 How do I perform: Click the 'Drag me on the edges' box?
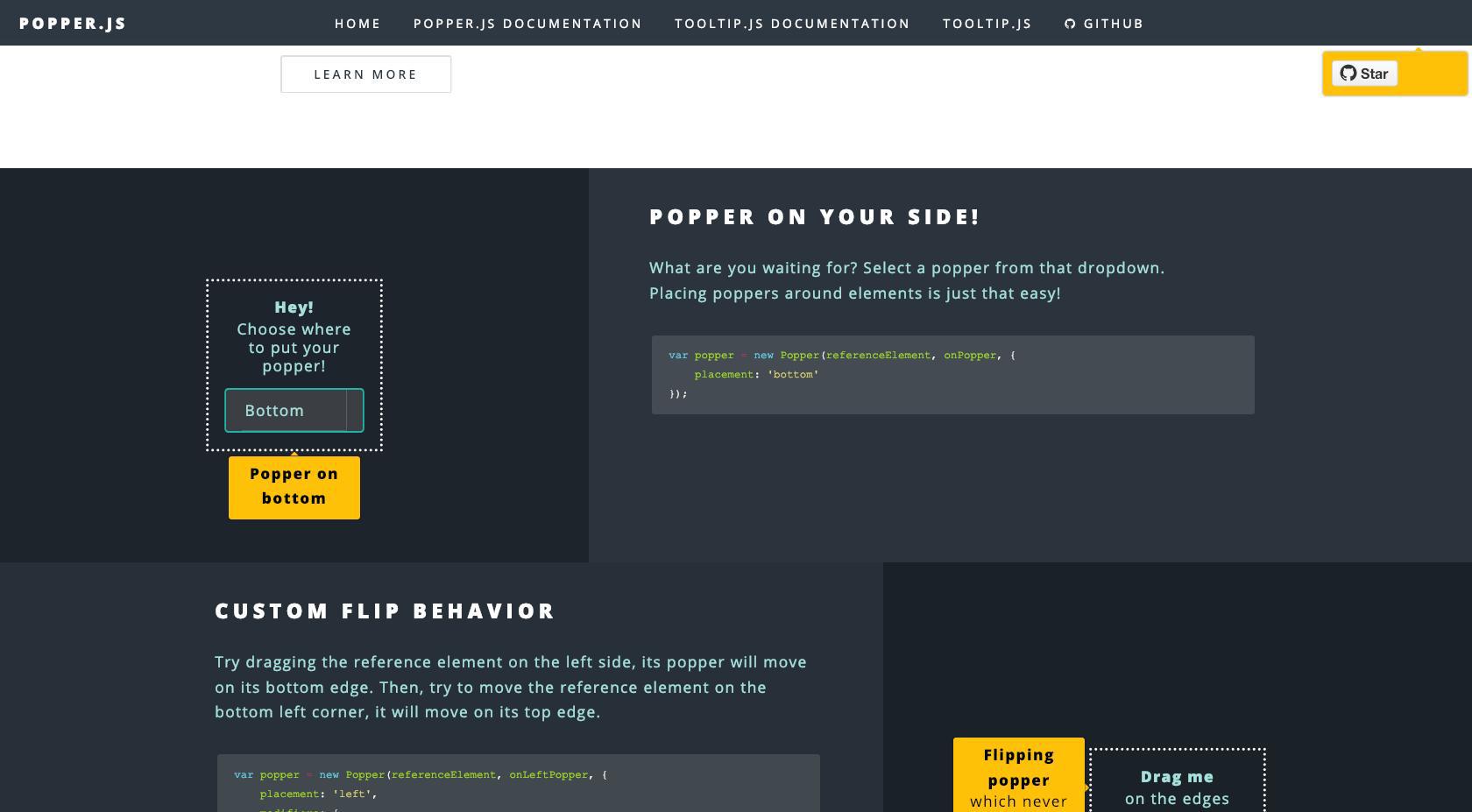[1177, 780]
